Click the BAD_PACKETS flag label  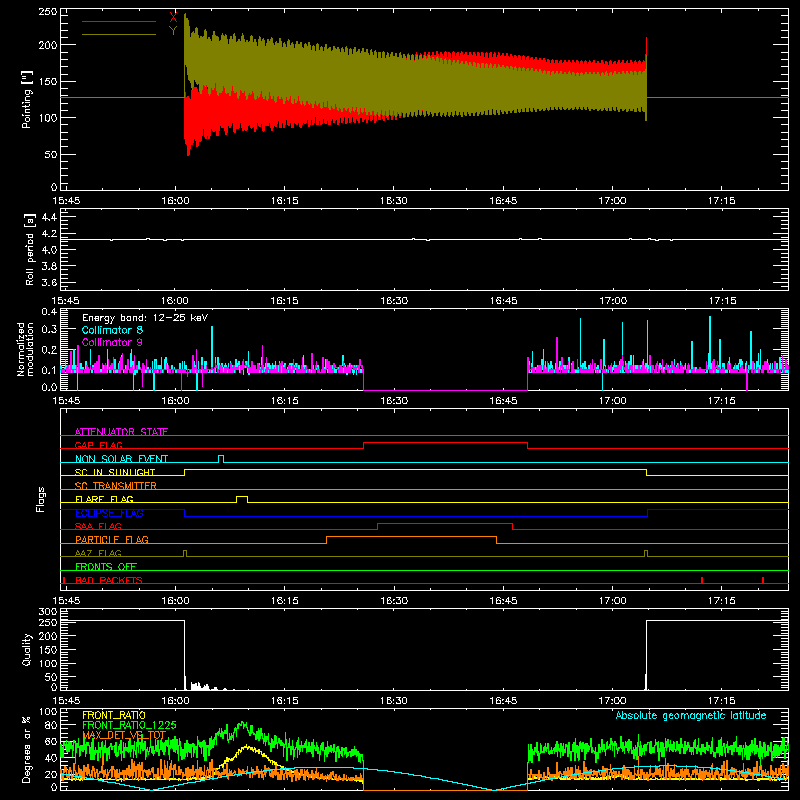pos(109,580)
